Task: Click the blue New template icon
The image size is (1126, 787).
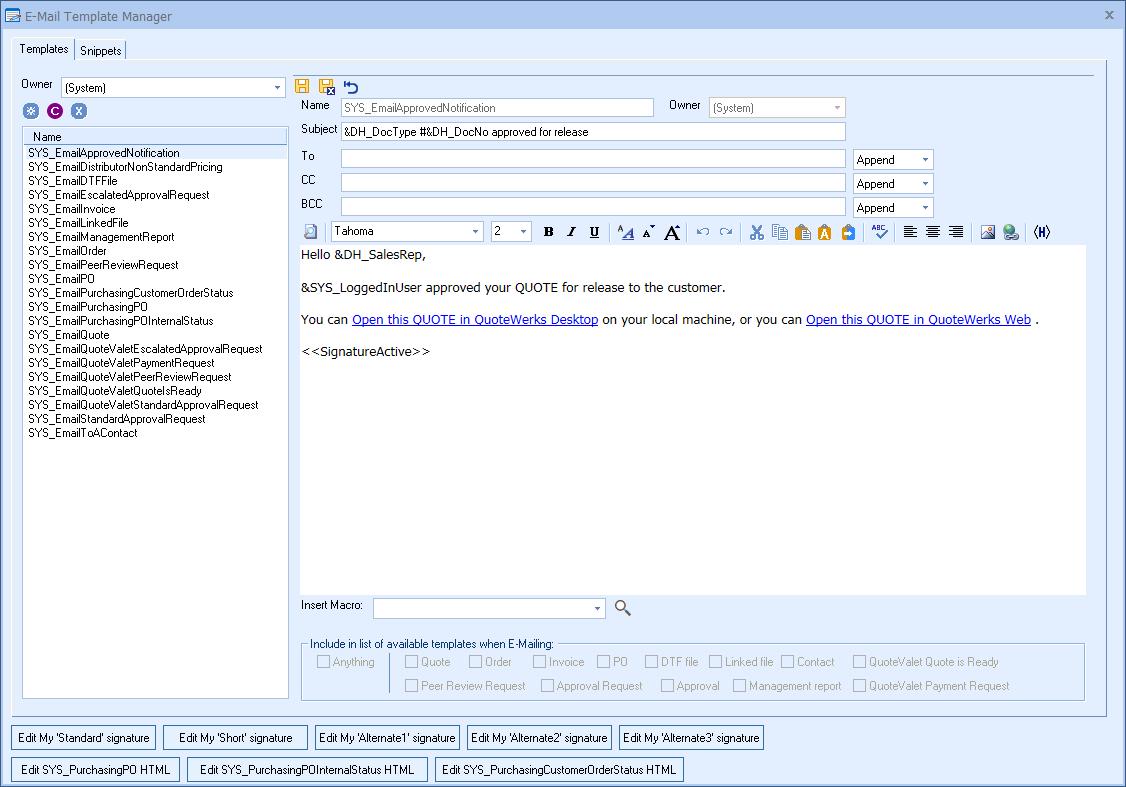Action: click(x=31, y=111)
